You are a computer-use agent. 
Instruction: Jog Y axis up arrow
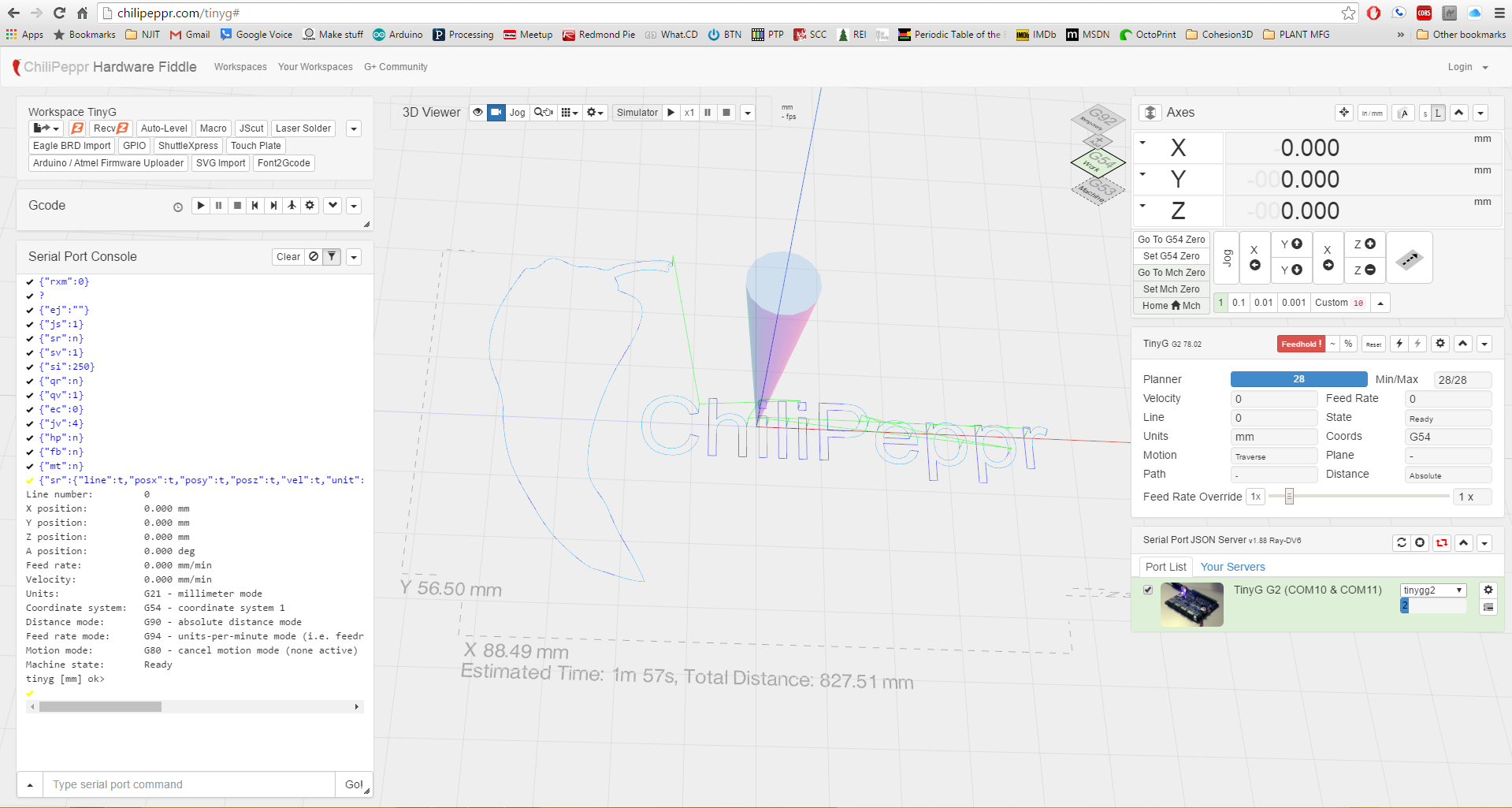point(1291,244)
